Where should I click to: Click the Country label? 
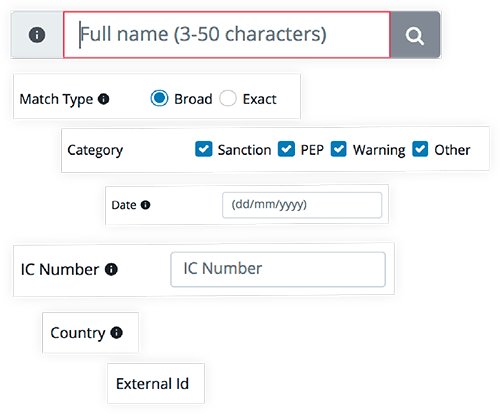click(x=78, y=333)
